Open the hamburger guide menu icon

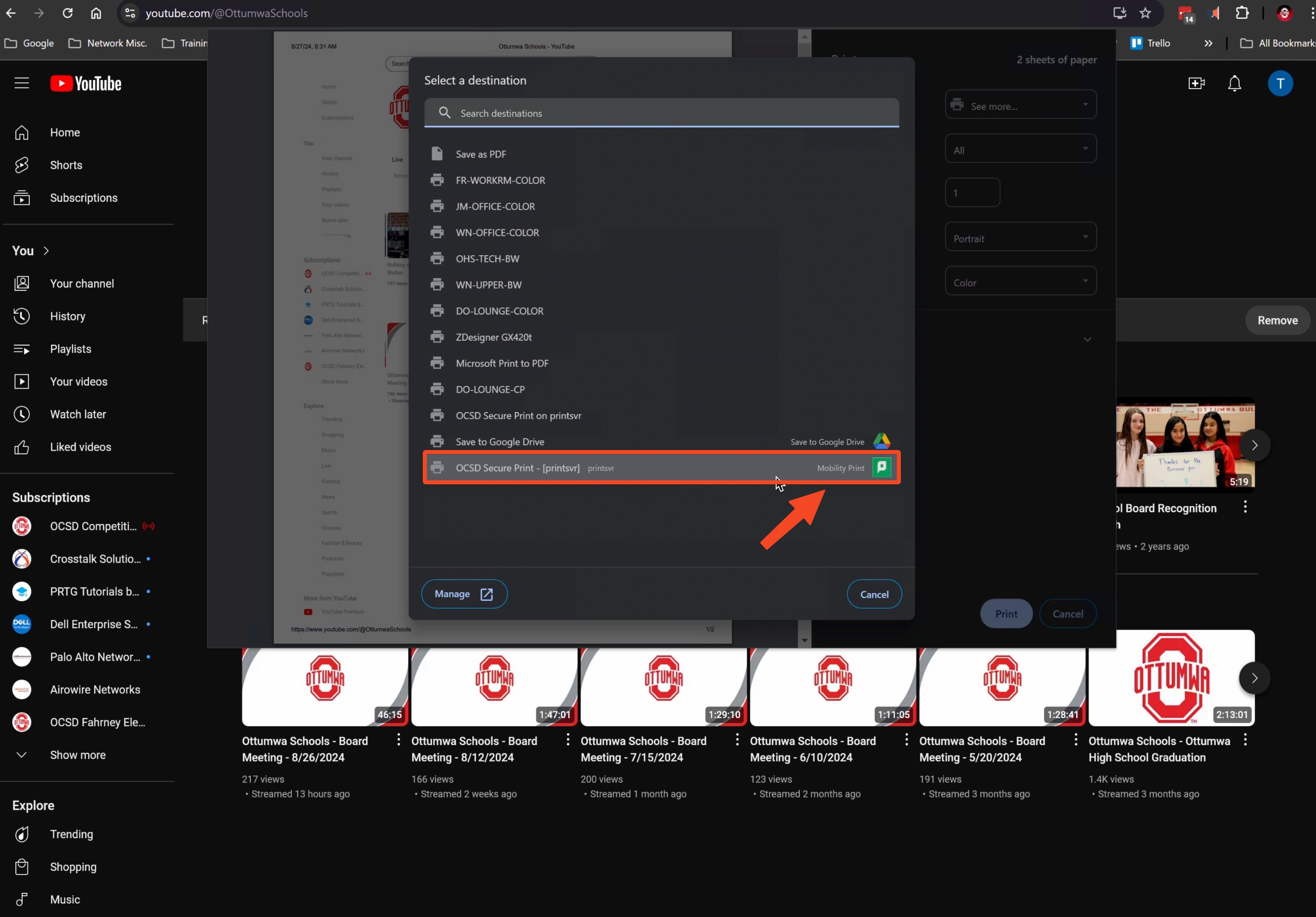pyautogui.click(x=22, y=83)
